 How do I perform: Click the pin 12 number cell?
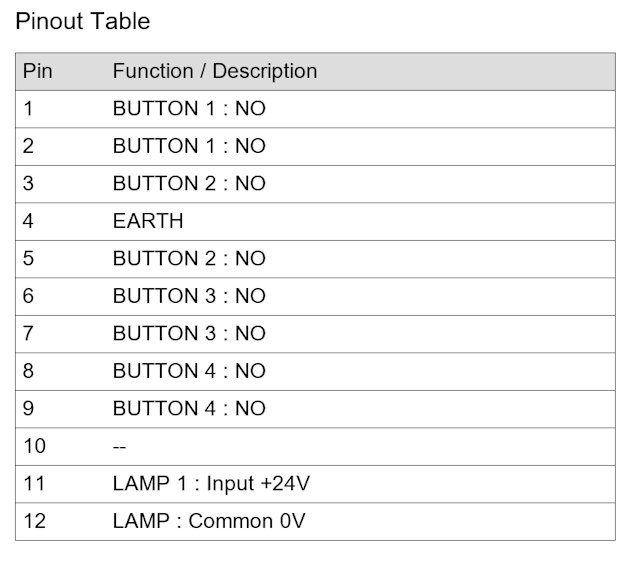35,521
